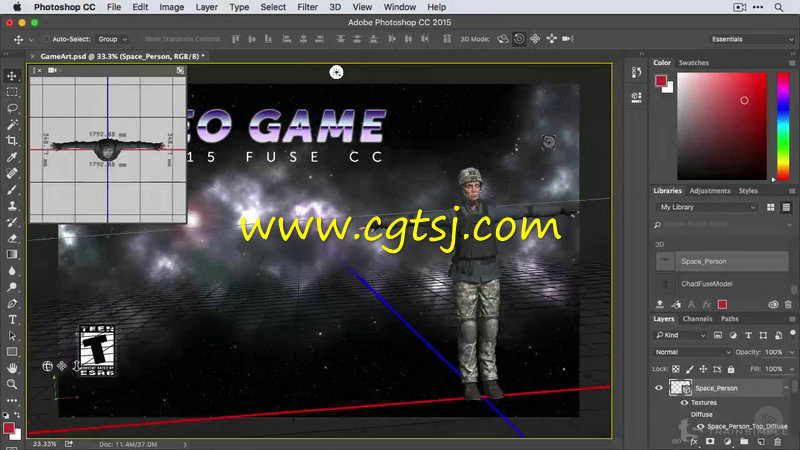Switch to the Styles tab

[x=748, y=191]
